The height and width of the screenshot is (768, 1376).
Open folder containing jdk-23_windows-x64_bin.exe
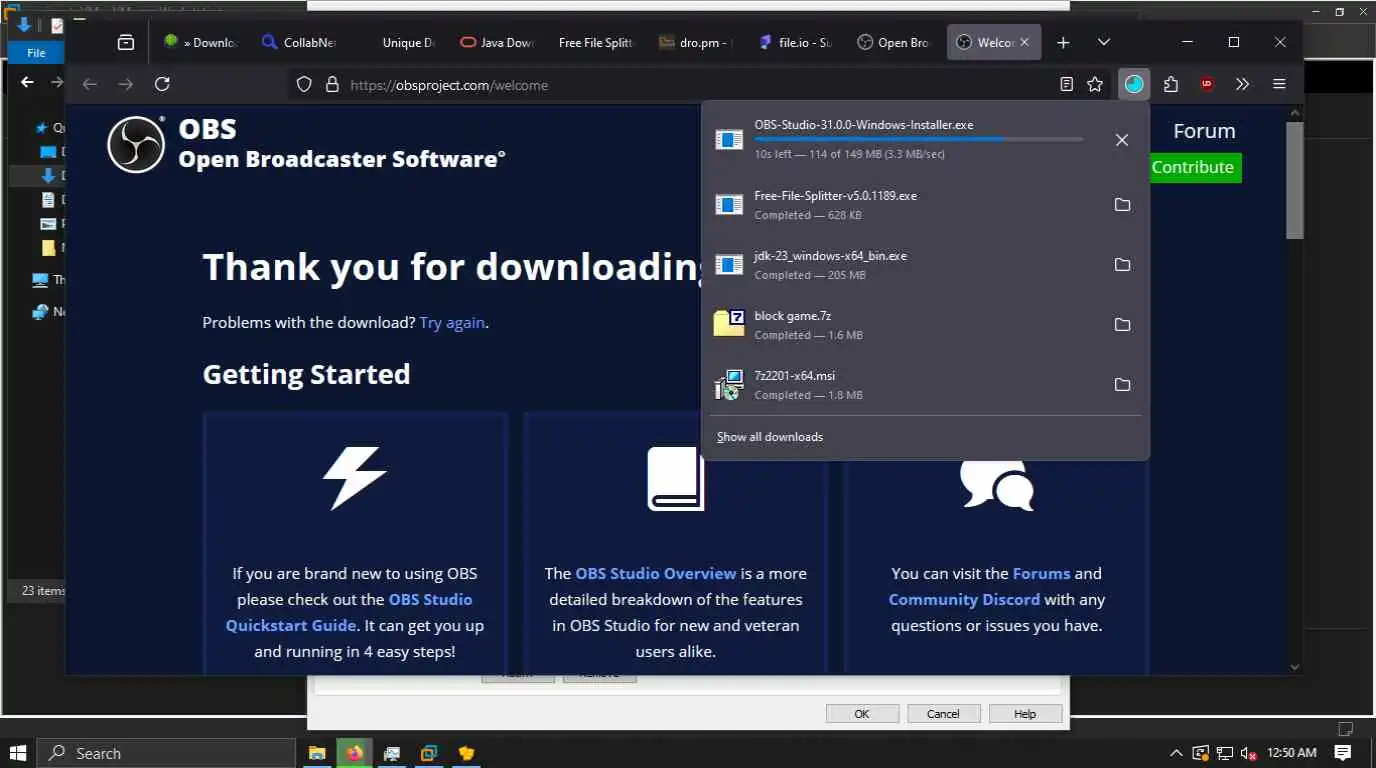point(1122,265)
